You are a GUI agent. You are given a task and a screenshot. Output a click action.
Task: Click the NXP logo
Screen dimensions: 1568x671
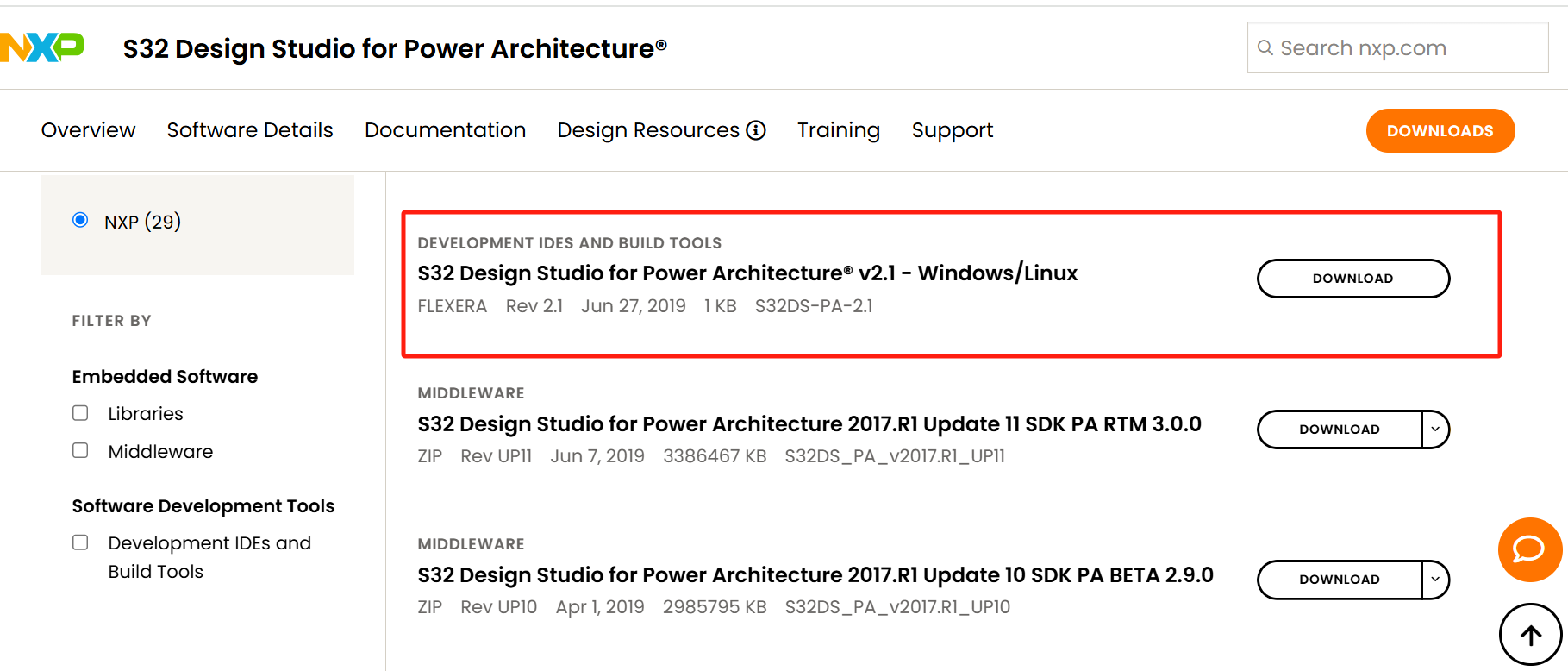(41, 47)
